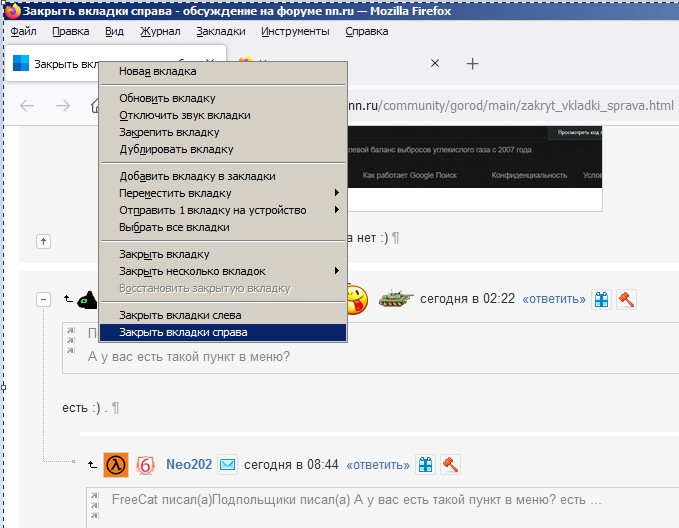This screenshot has width=679, height=528.
Task: Click timestamp сегодня в 02:22
Action: coord(468,298)
